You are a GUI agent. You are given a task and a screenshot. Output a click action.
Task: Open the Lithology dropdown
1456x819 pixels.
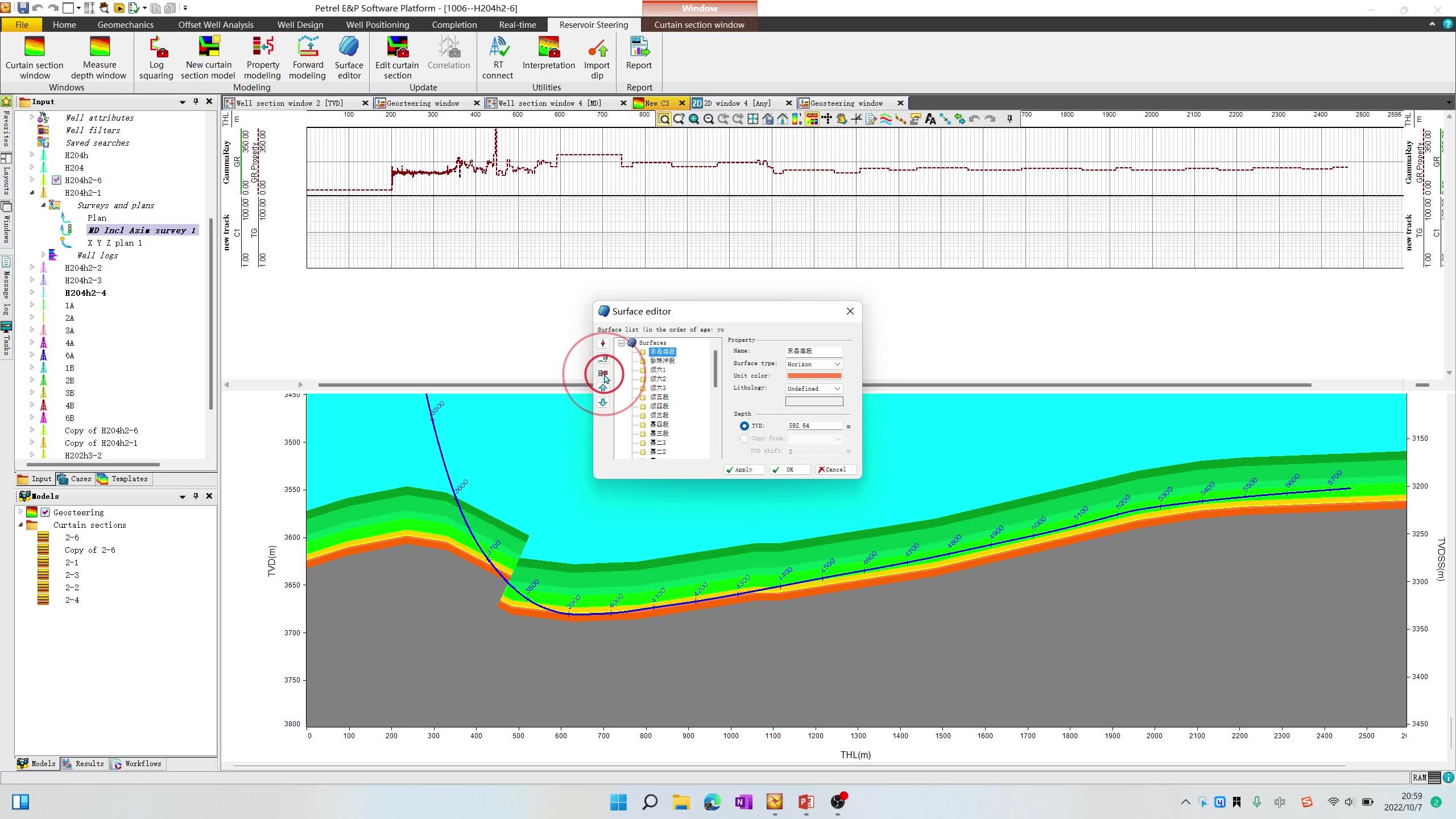coord(814,388)
